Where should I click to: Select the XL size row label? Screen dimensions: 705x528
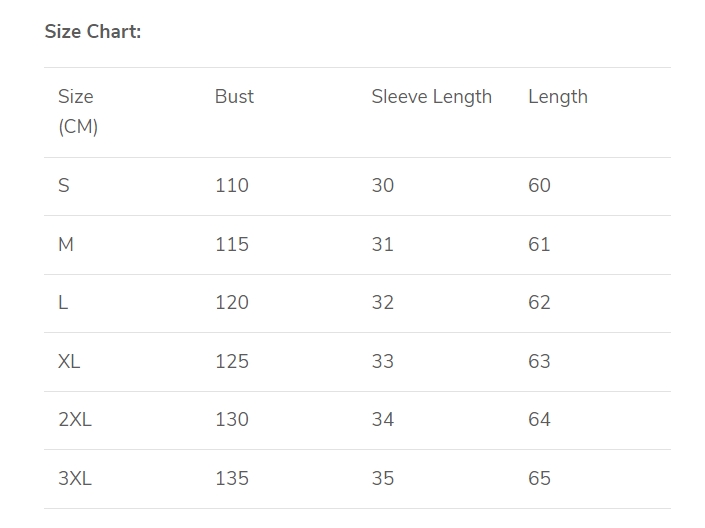click(x=69, y=362)
